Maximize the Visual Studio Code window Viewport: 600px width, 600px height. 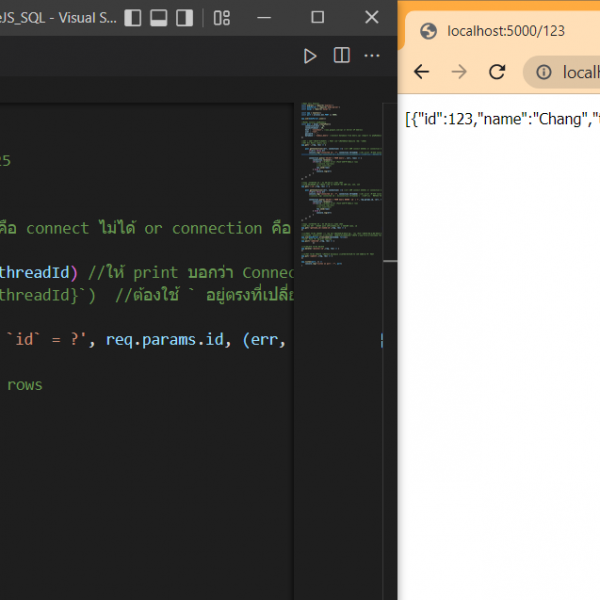317,18
